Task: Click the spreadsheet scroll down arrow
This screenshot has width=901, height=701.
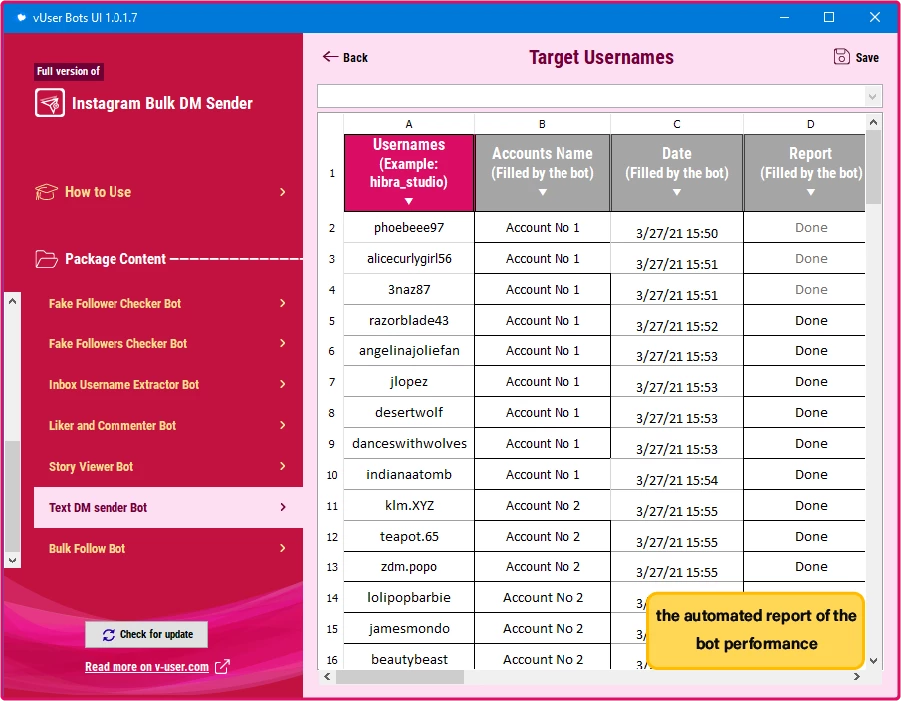Action: point(873,661)
